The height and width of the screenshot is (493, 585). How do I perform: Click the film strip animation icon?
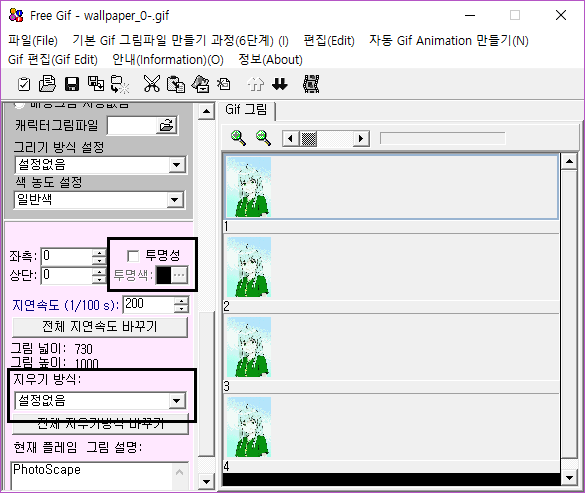click(311, 84)
